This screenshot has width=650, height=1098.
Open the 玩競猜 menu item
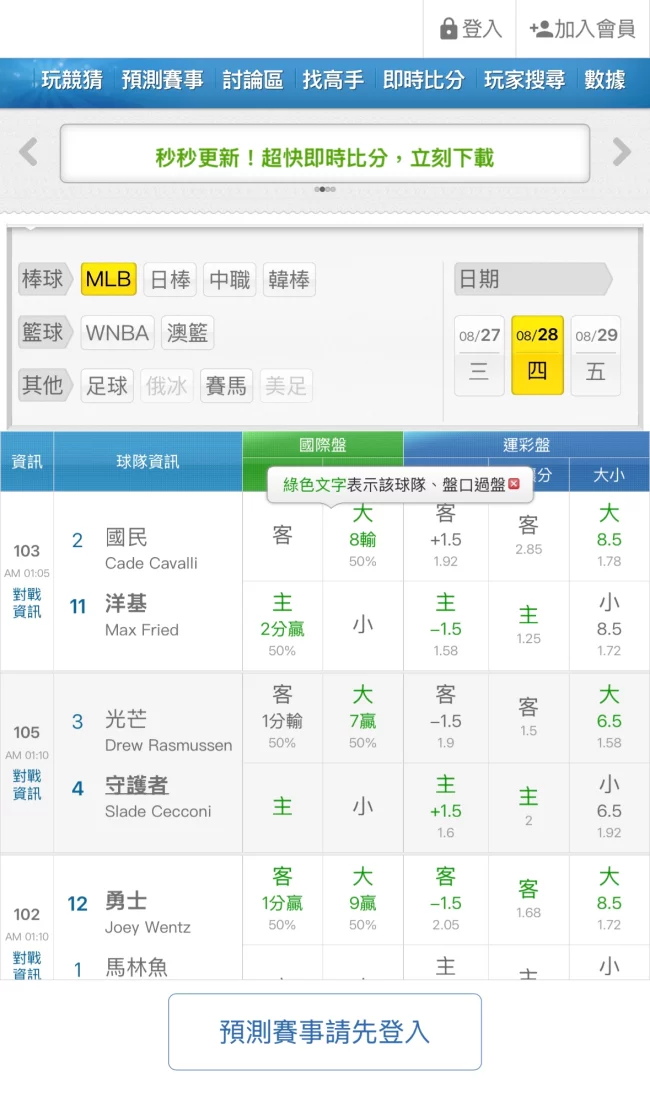(x=71, y=81)
